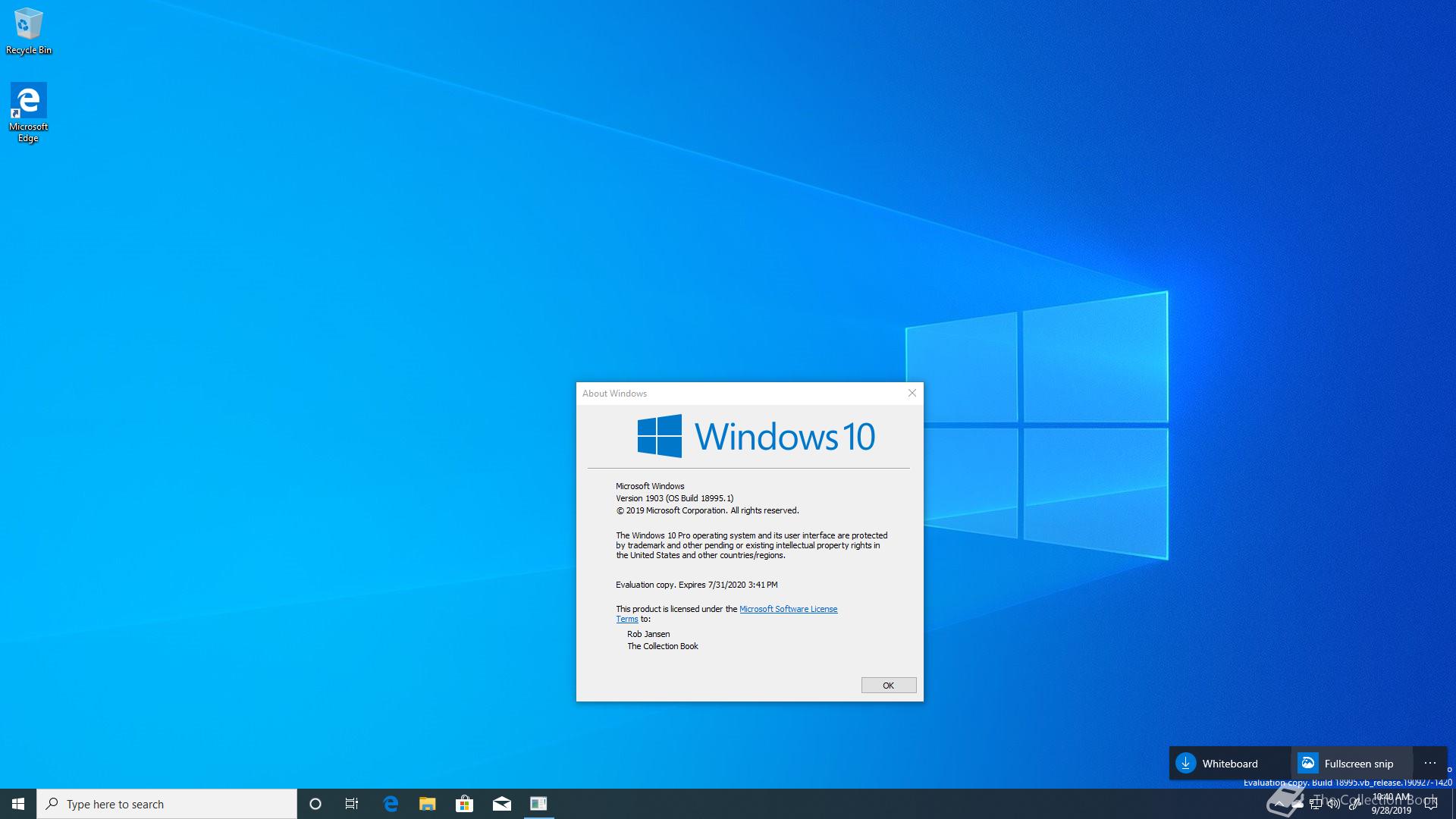Open Microsoft Store from the taskbar
The image size is (1456, 819).
[464, 804]
